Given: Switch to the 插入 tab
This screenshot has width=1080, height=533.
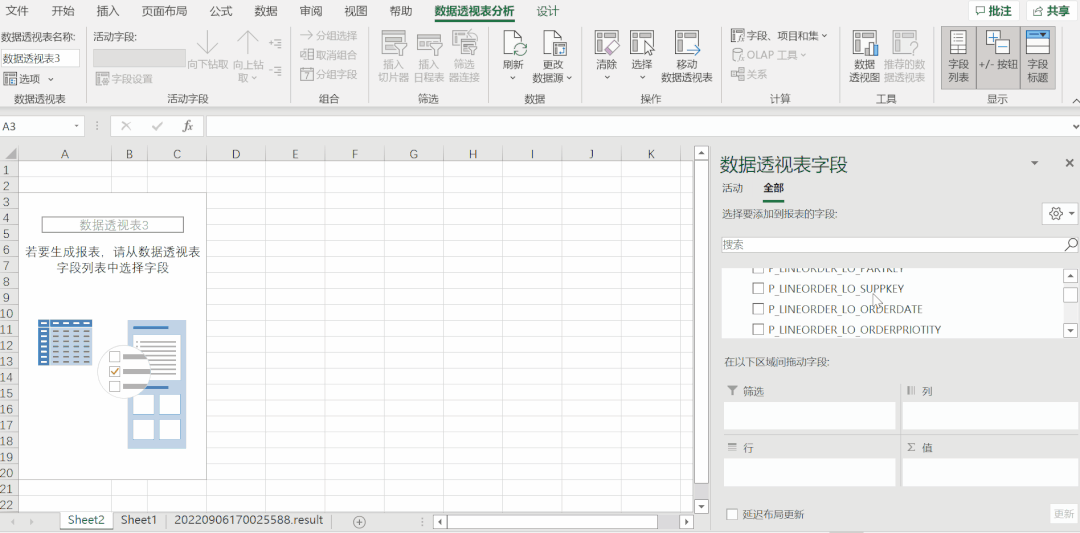Looking at the screenshot, I should 108,11.
